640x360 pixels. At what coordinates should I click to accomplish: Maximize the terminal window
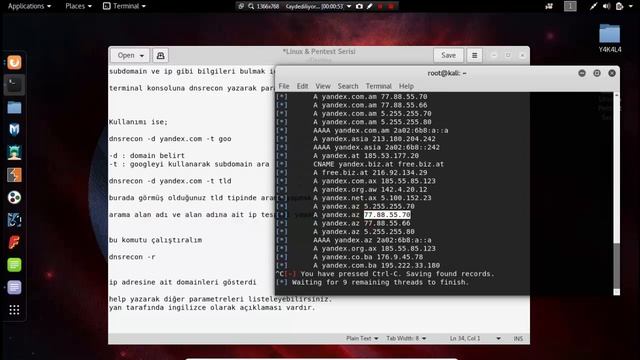tap(597, 73)
